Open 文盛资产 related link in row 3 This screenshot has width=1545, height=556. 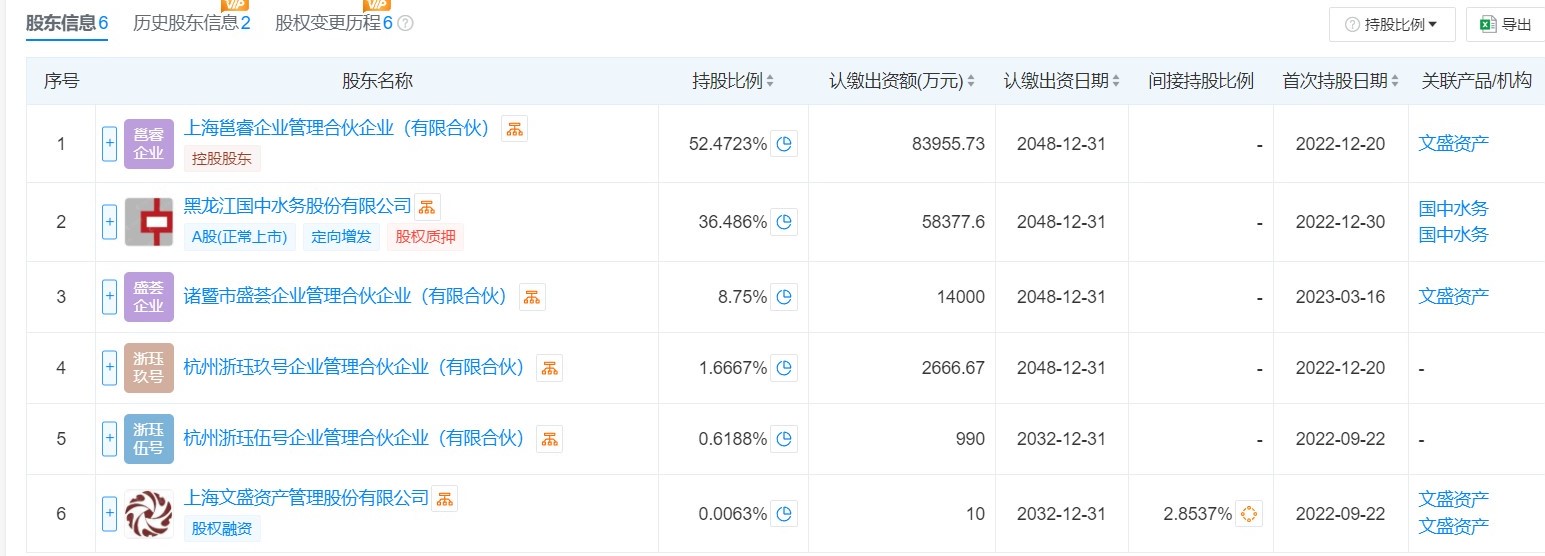(1454, 297)
